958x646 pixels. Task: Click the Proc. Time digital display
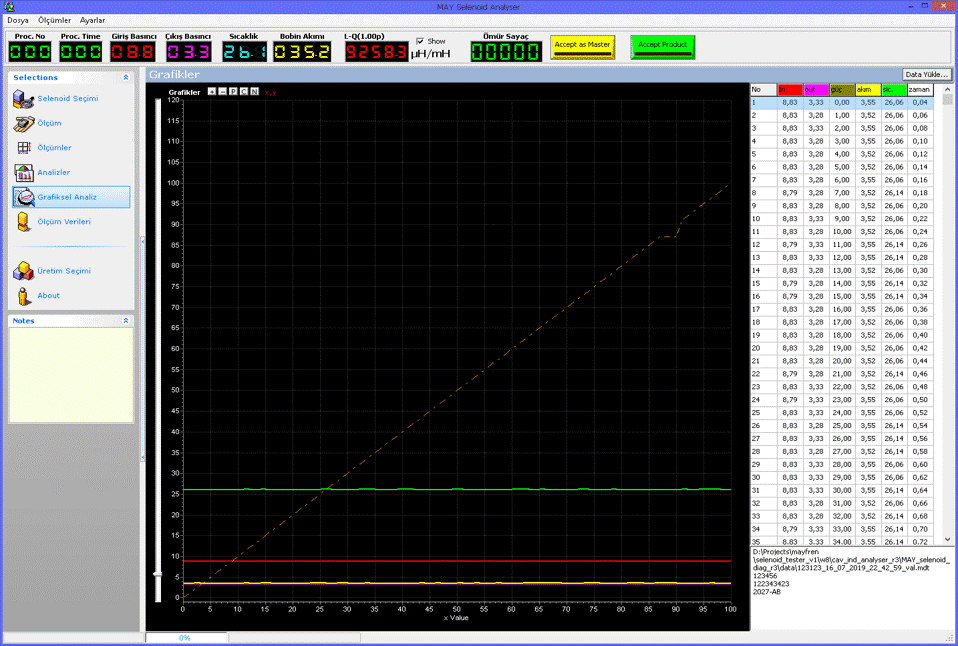81,52
